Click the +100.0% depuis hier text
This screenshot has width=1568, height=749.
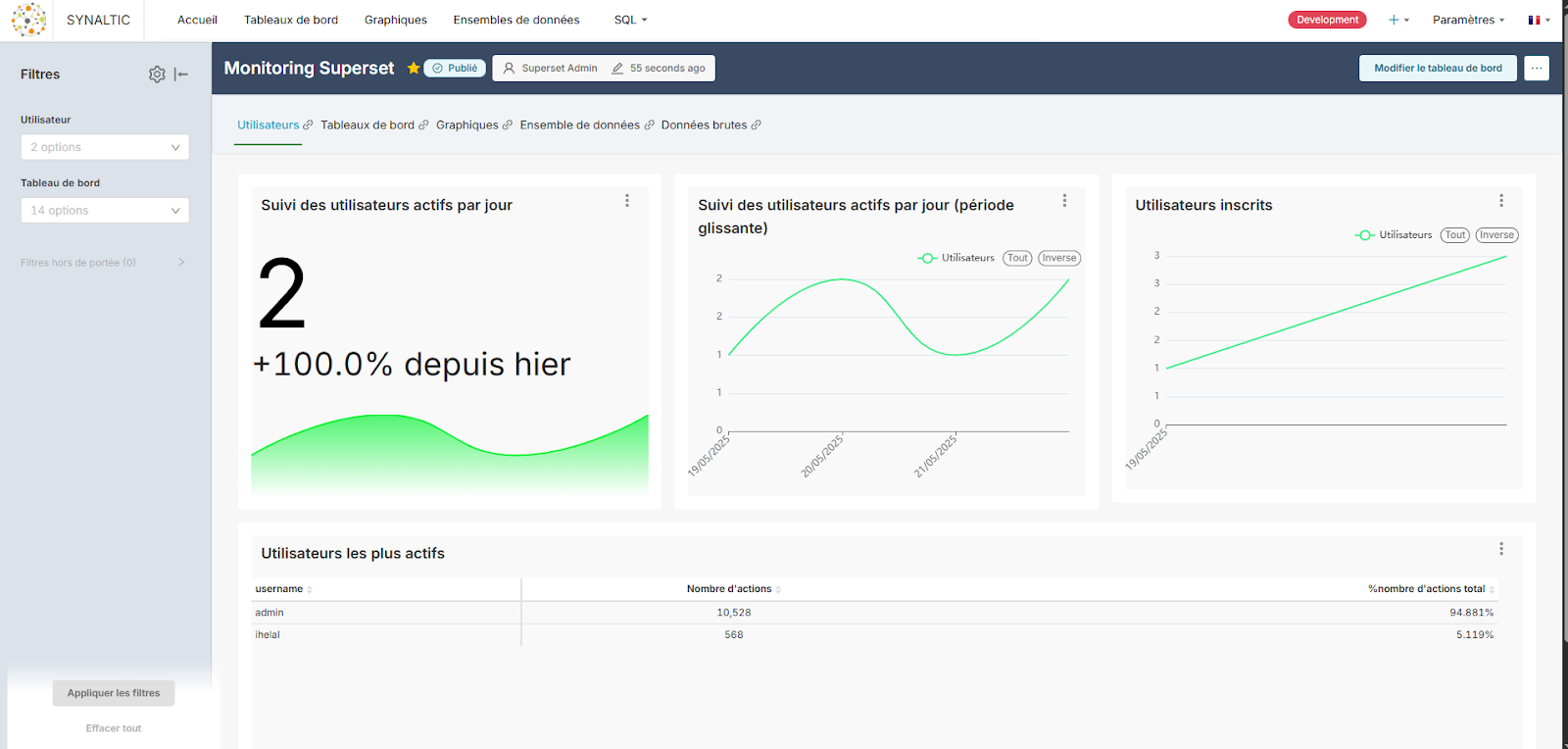(412, 365)
